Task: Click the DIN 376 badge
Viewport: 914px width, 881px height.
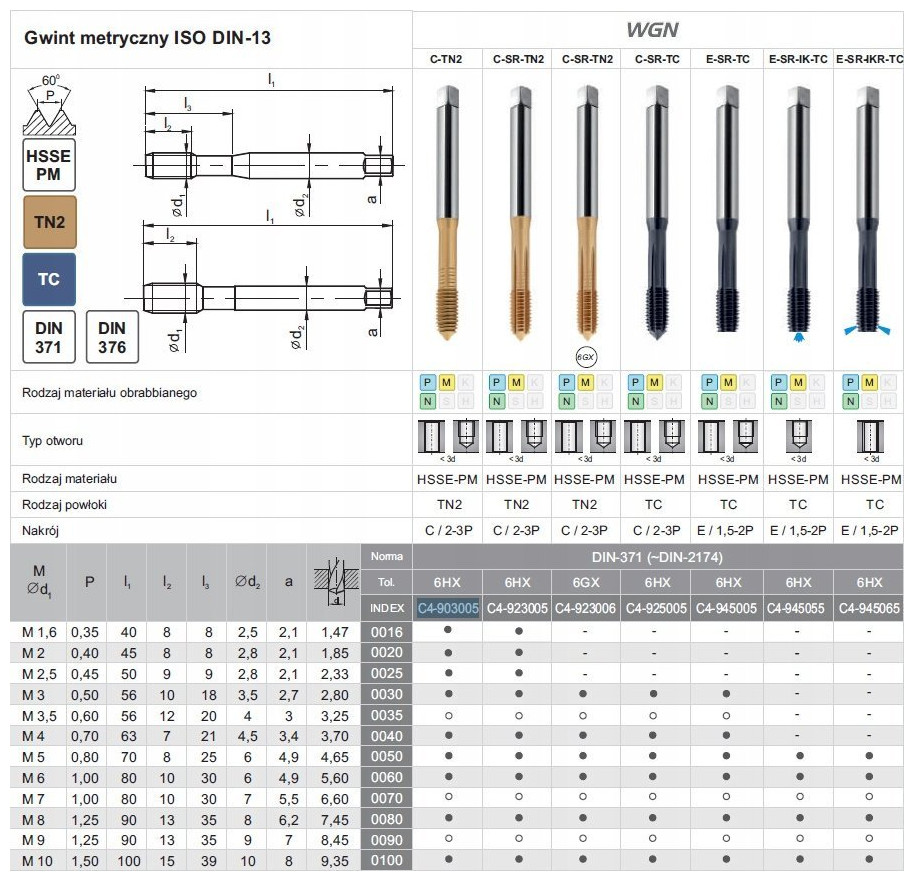Action: coord(112,337)
